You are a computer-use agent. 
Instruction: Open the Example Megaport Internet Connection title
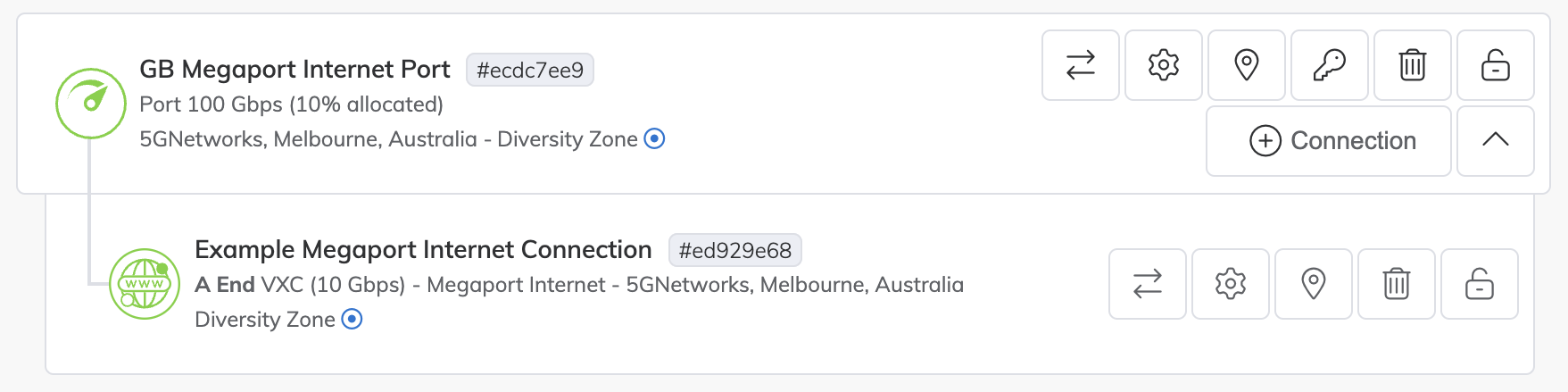point(423,249)
